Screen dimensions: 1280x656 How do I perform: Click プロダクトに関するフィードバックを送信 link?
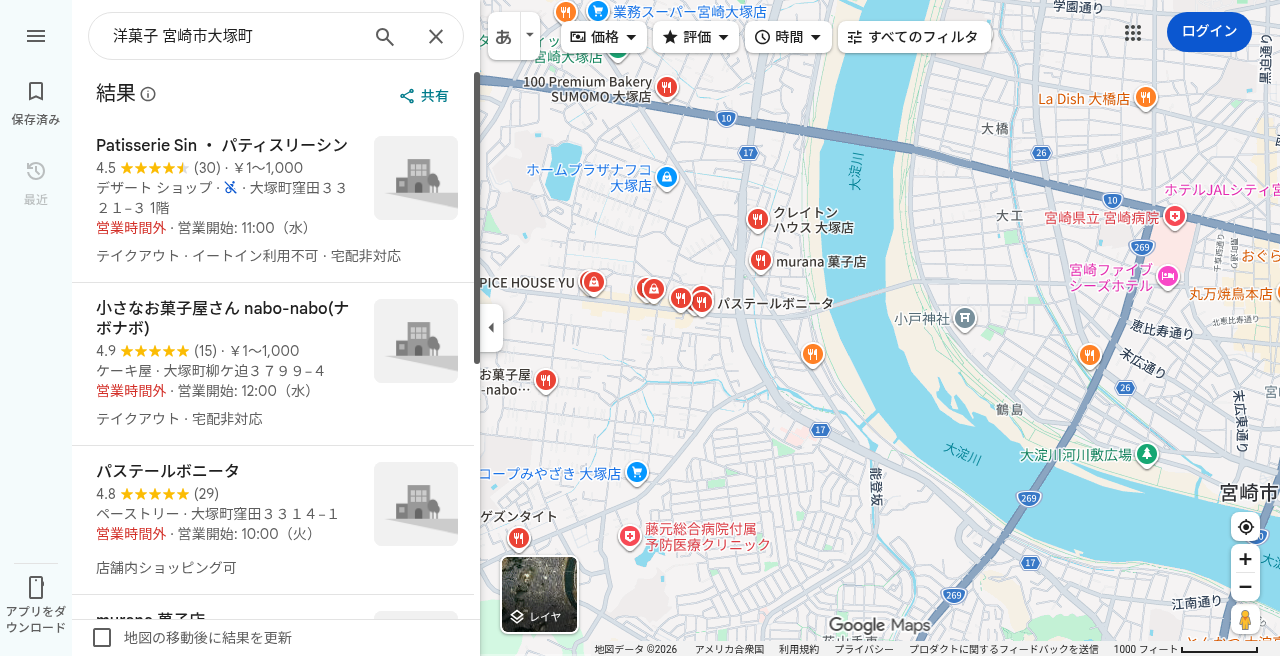[1004, 649]
